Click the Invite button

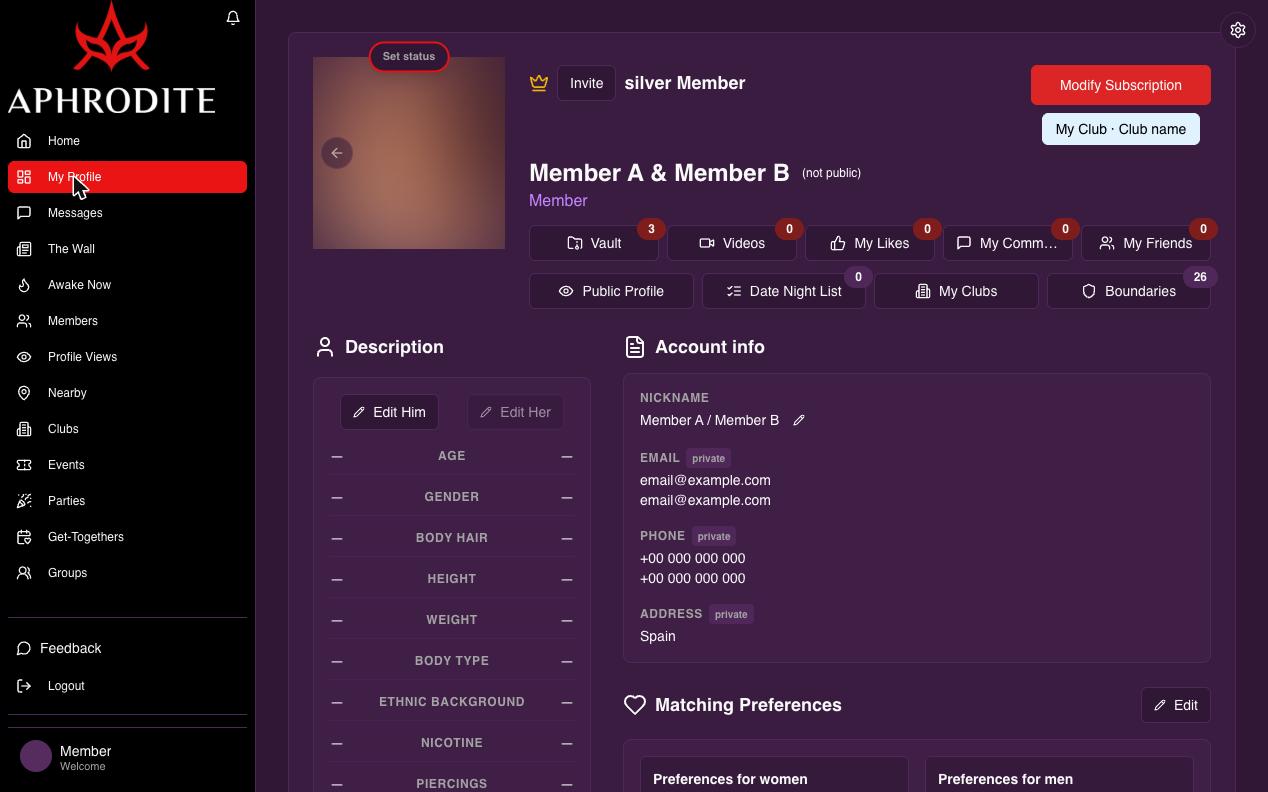[586, 84]
